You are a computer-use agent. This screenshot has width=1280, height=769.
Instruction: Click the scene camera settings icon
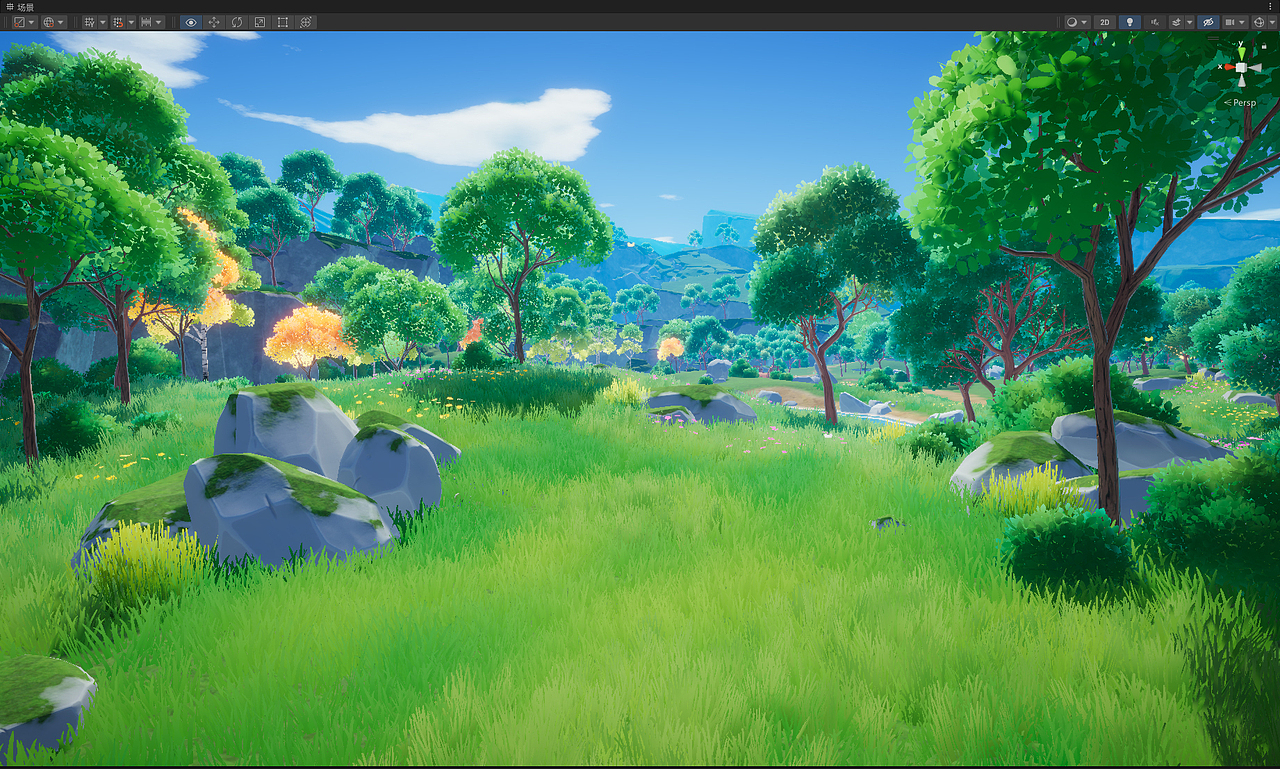click(1231, 22)
